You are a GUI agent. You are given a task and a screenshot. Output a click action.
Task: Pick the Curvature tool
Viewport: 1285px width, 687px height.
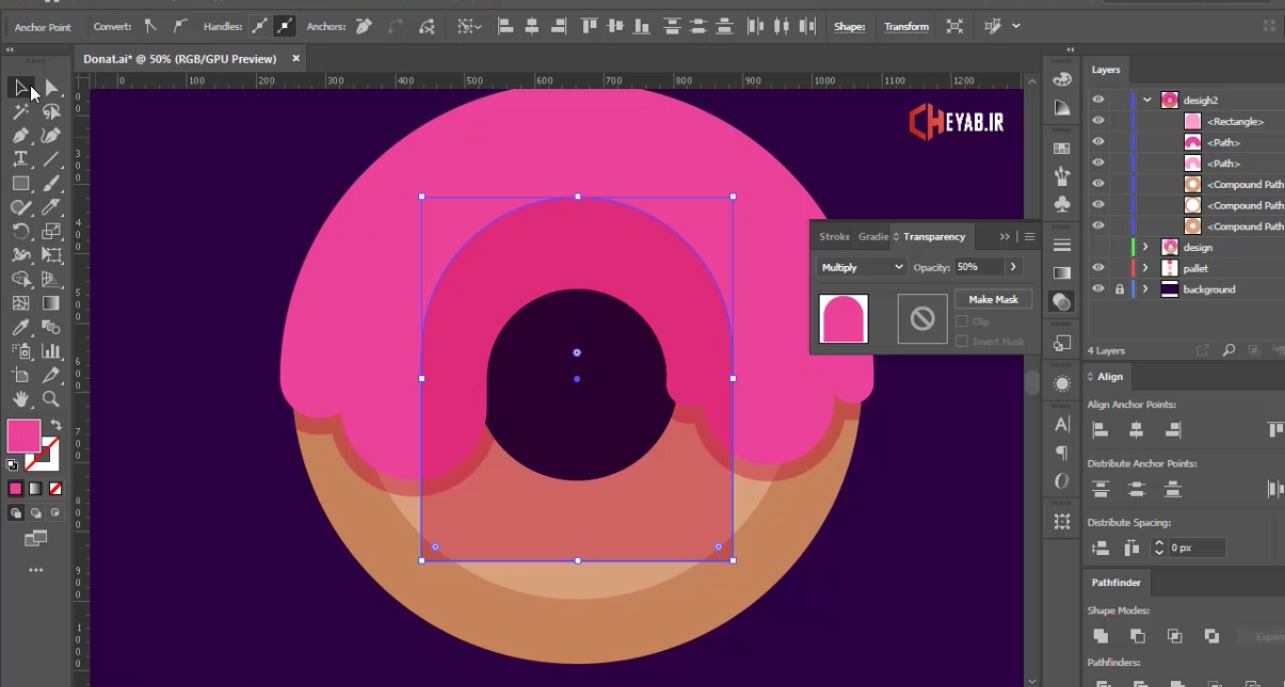51,136
